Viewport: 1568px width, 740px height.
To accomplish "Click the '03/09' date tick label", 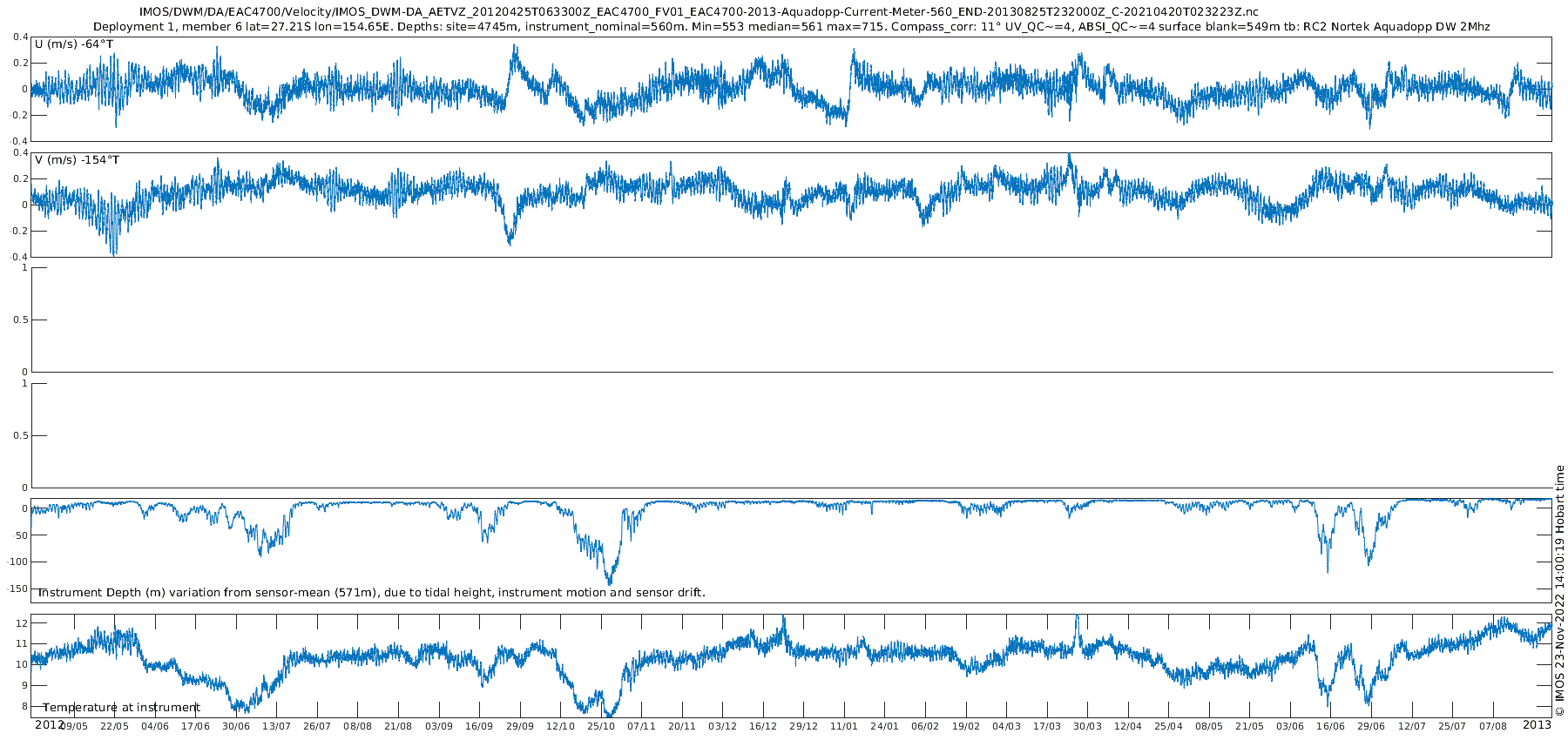I will [439, 726].
